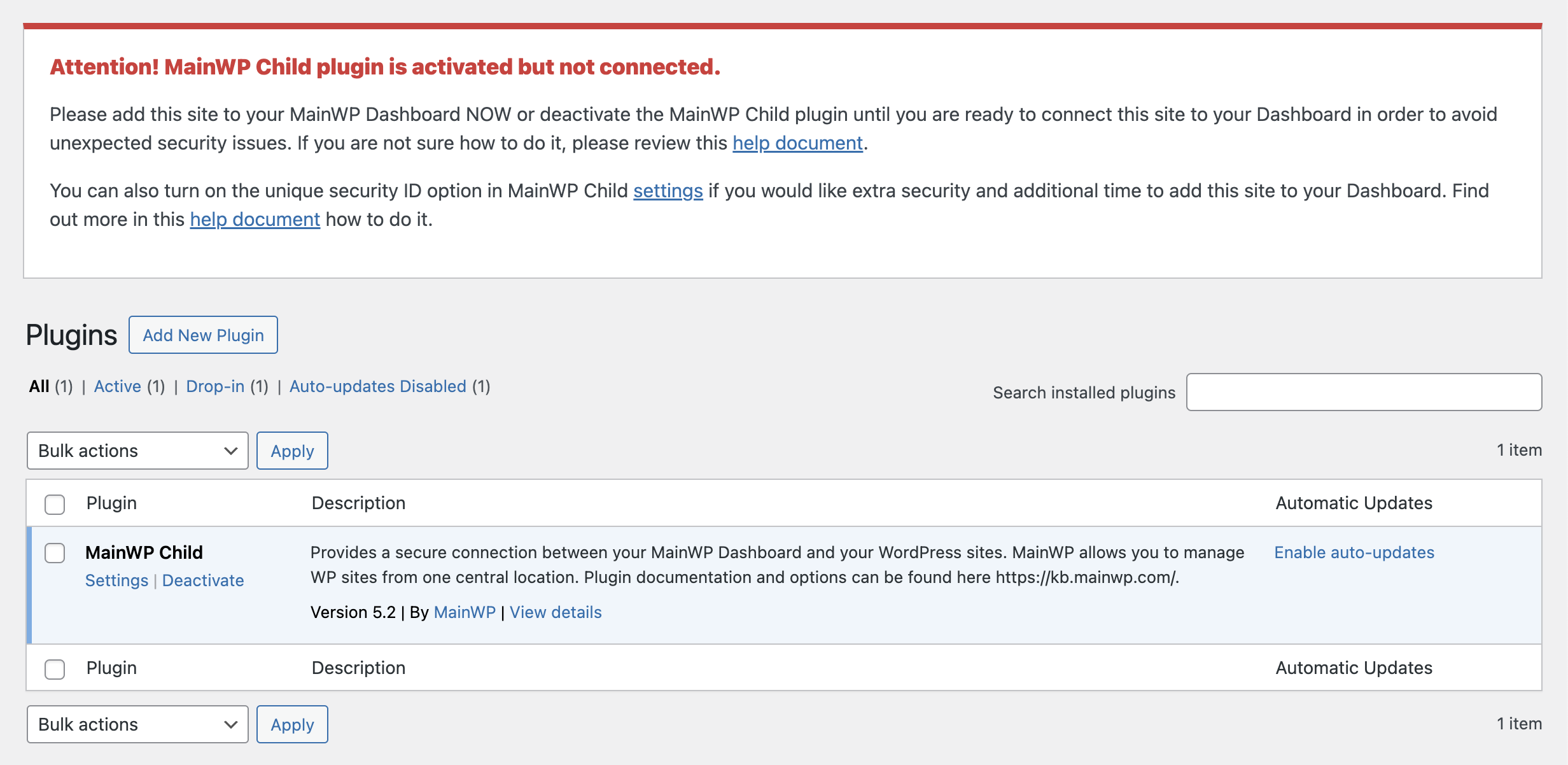Deactivate the MainWP Child plugin

pyautogui.click(x=203, y=580)
